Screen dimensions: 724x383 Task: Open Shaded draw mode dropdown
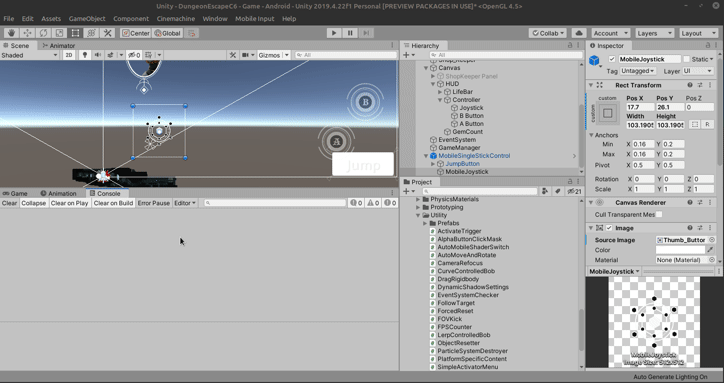coord(29,55)
